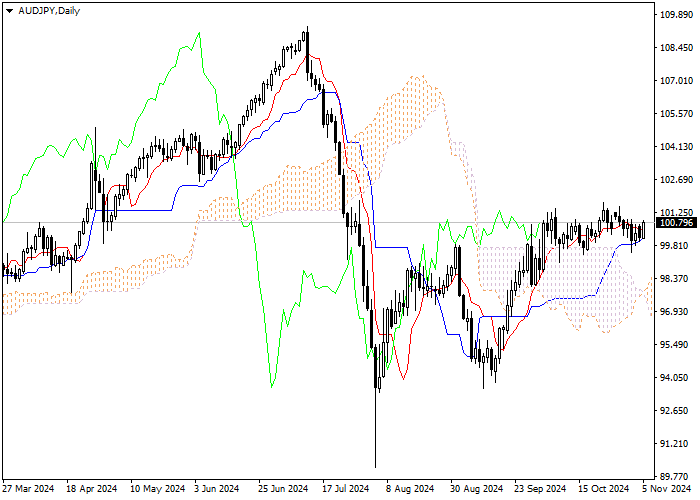Open the dropdown arrow beside AUDJPY,Daily
This screenshot has width=700, height=500.
click(9, 11)
